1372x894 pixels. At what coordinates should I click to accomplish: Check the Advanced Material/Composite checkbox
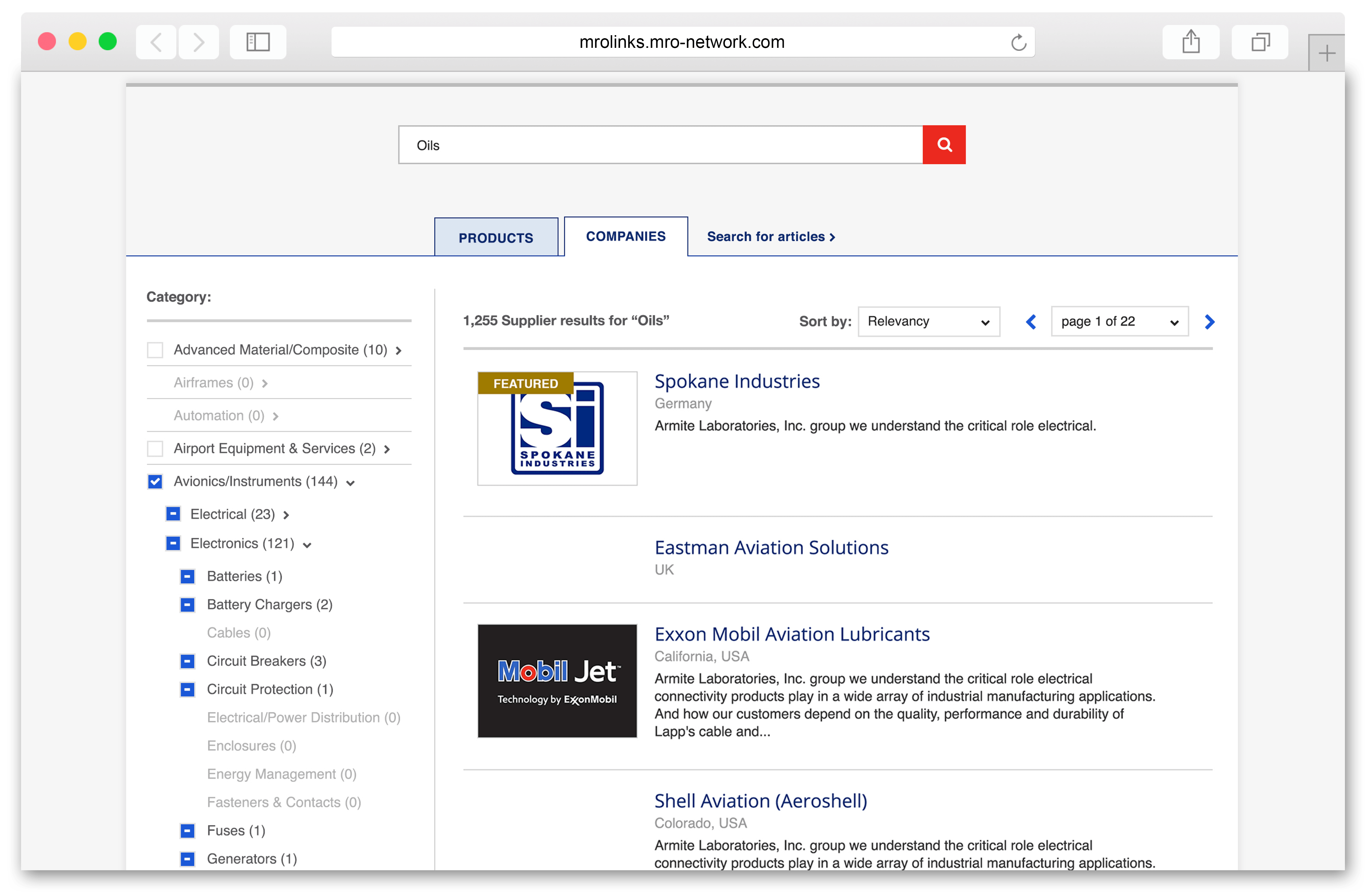[x=155, y=350]
